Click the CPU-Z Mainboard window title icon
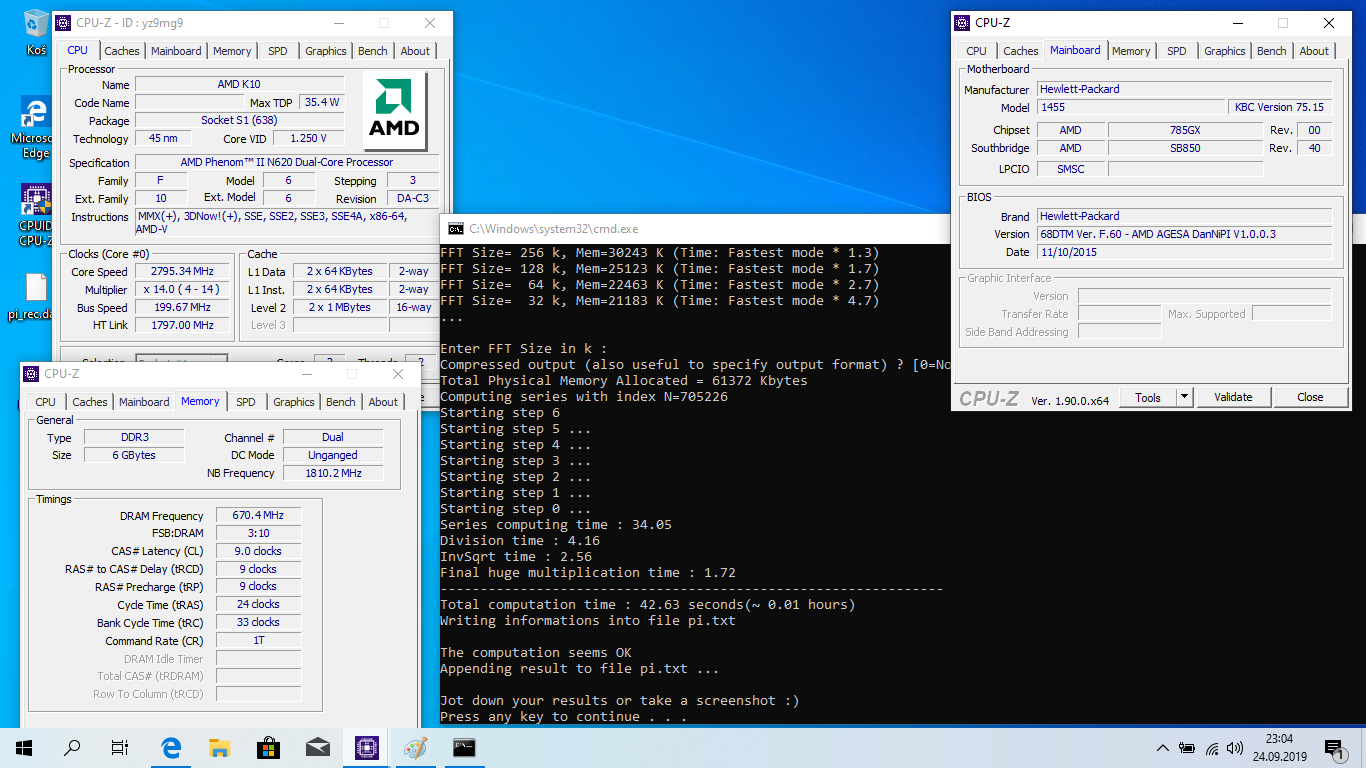The width and height of the screenshot is (1366, 768). [962, 22]
